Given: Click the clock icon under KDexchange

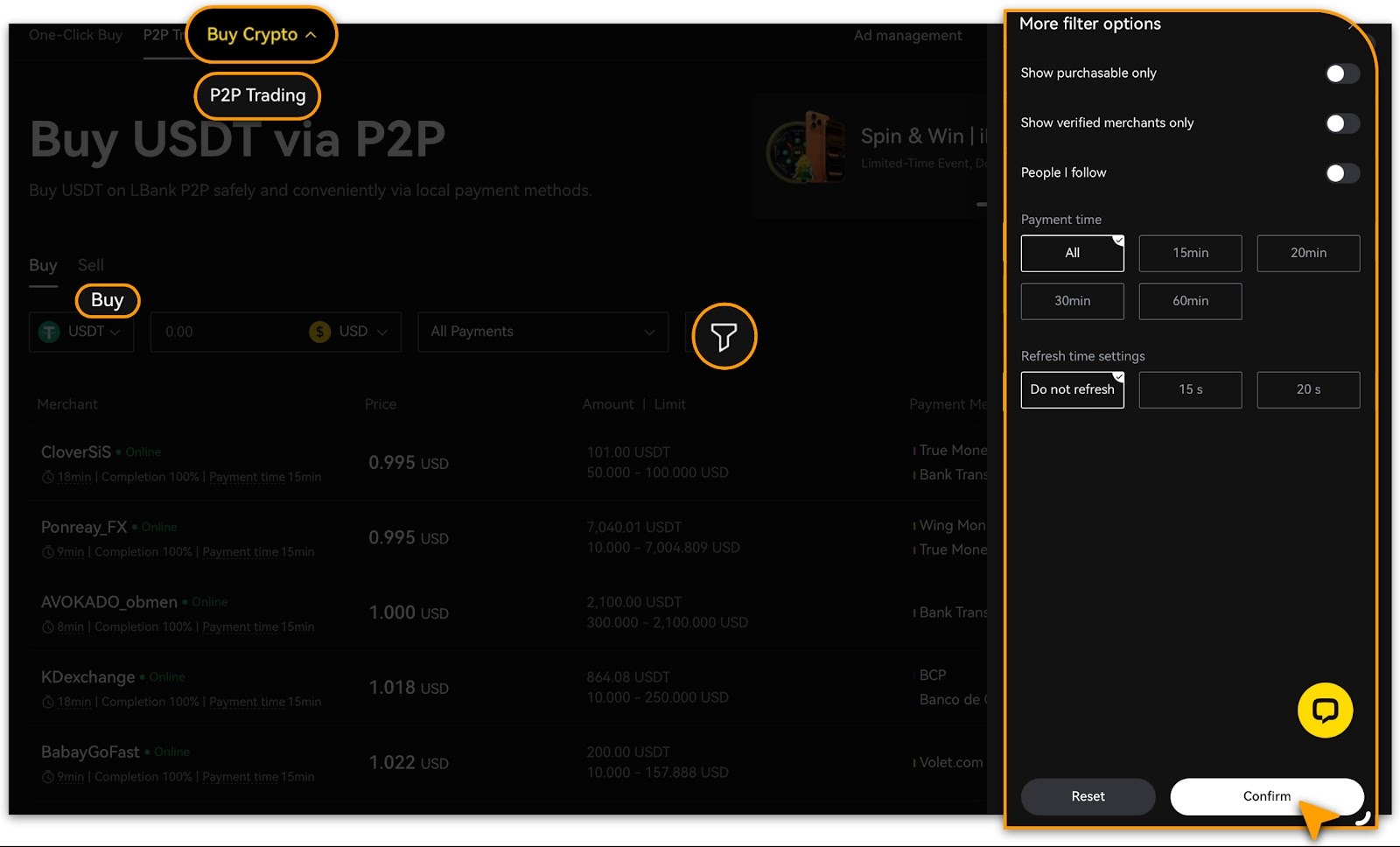Looking at the screenshot, I should pos(48,702).
